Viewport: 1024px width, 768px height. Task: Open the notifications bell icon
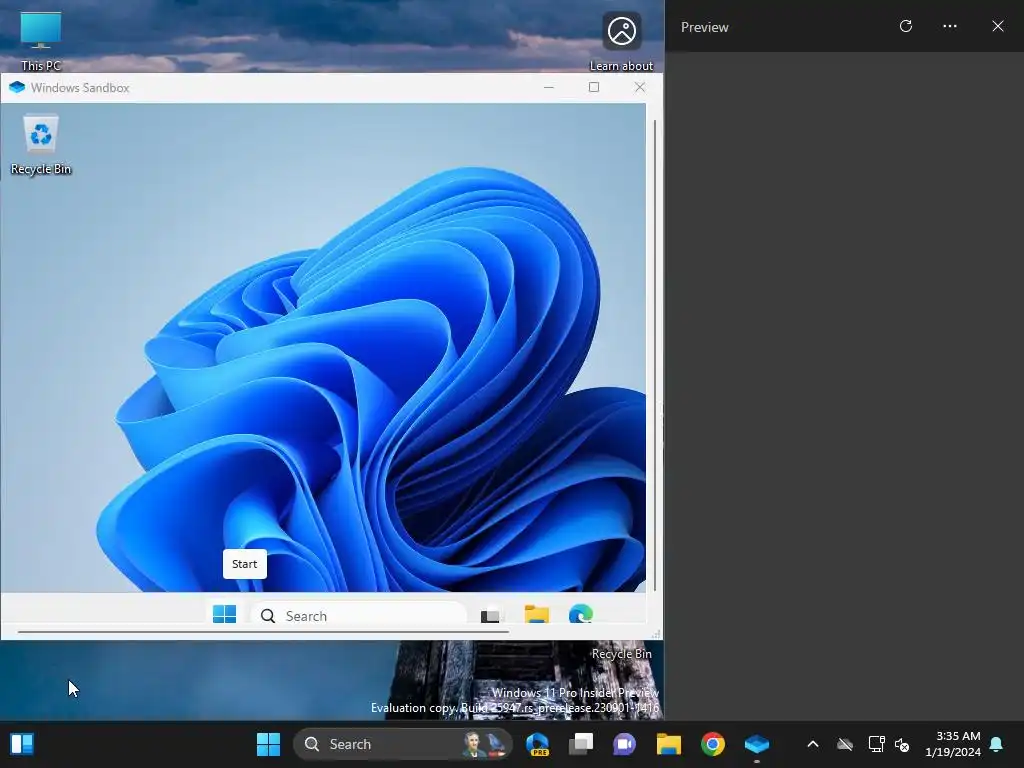pyautogui.click(x=997, y=744)
